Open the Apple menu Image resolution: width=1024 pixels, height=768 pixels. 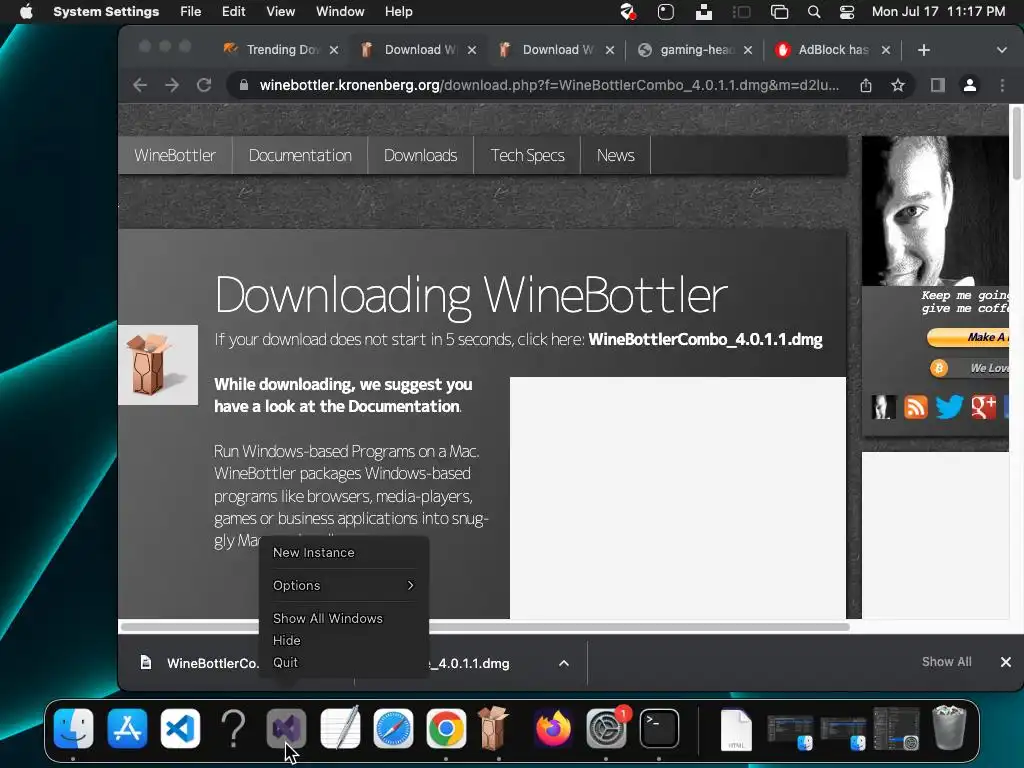pos(26,12)
